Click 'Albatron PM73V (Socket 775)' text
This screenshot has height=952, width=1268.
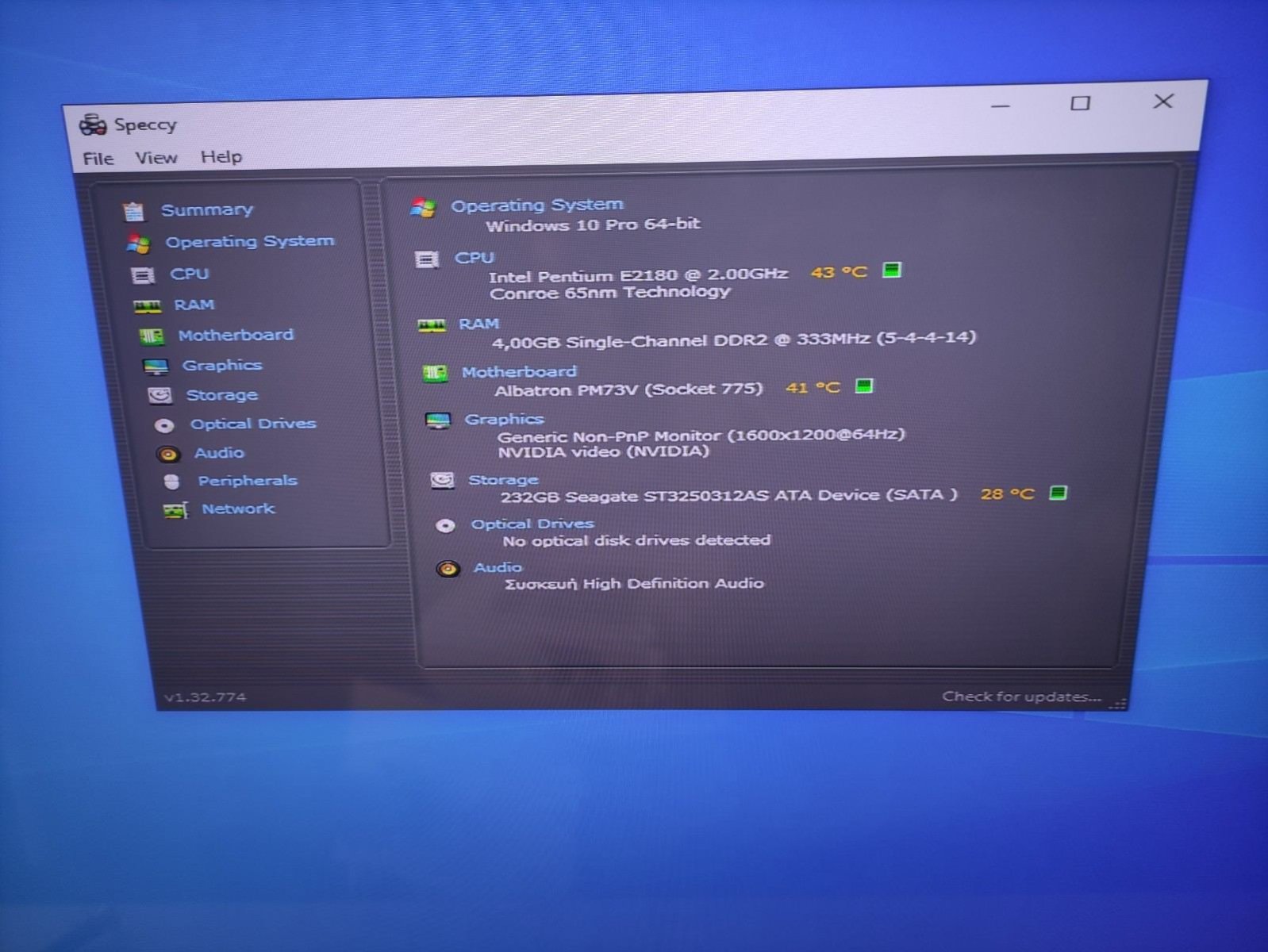click(628, 390)
